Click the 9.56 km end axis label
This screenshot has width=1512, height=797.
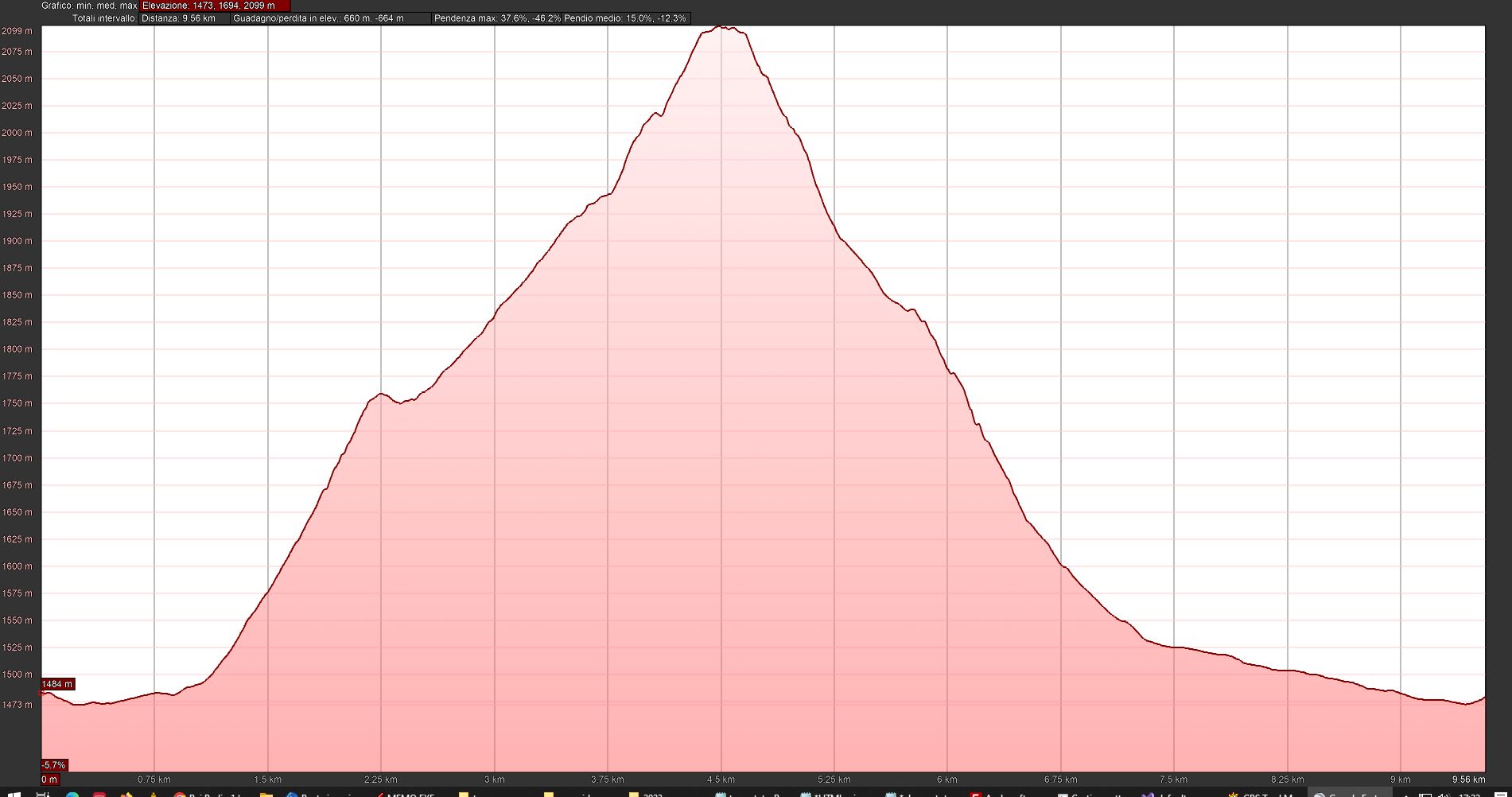point(1467,780)
